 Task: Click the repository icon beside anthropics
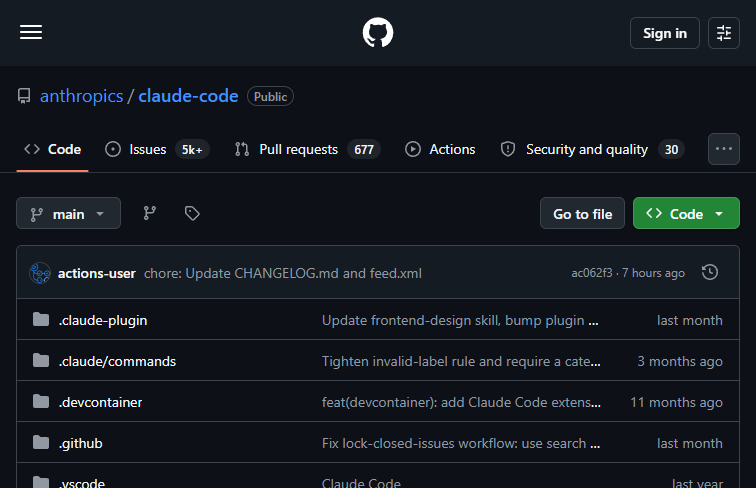tap(24, 96)
